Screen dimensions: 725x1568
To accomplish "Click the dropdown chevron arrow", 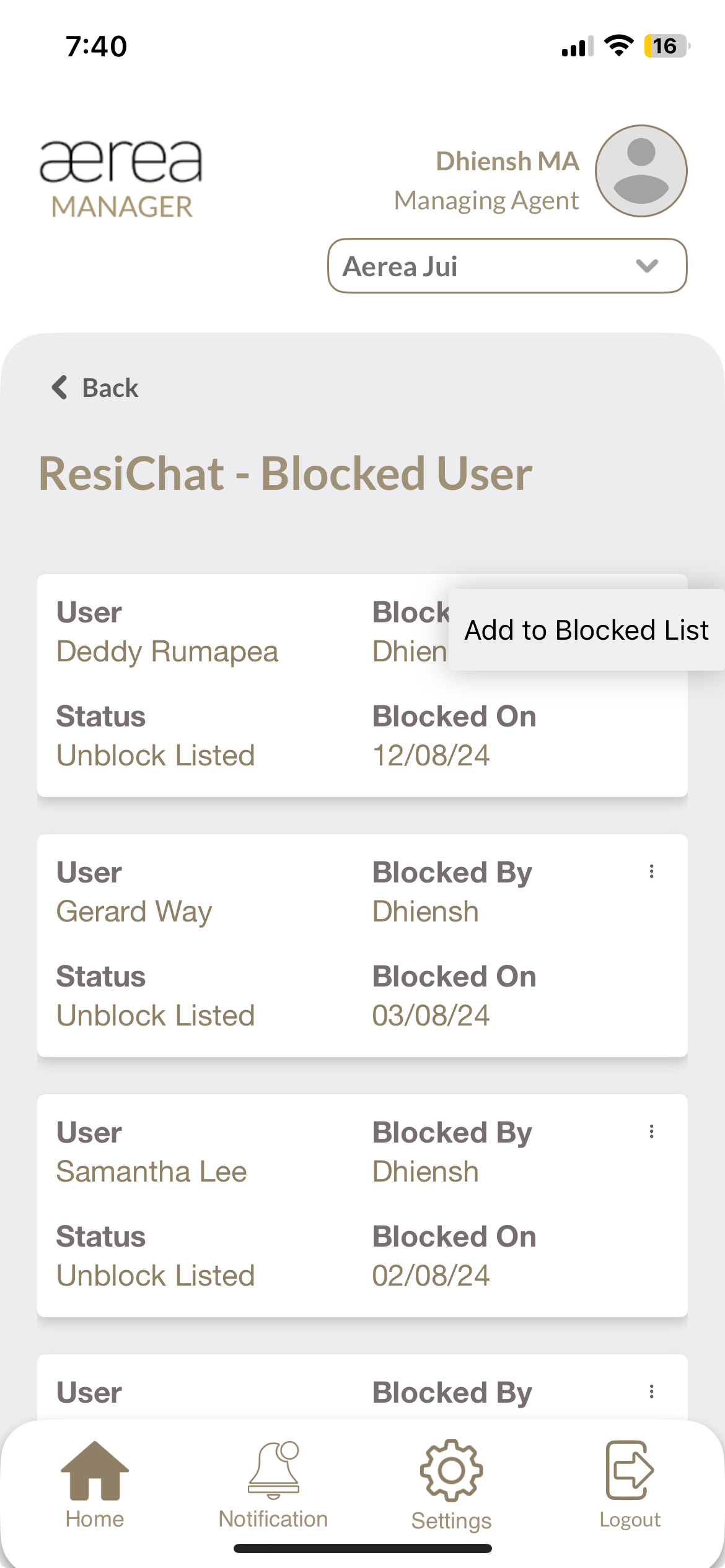I will pyautogui.click(x=647, y=266).
